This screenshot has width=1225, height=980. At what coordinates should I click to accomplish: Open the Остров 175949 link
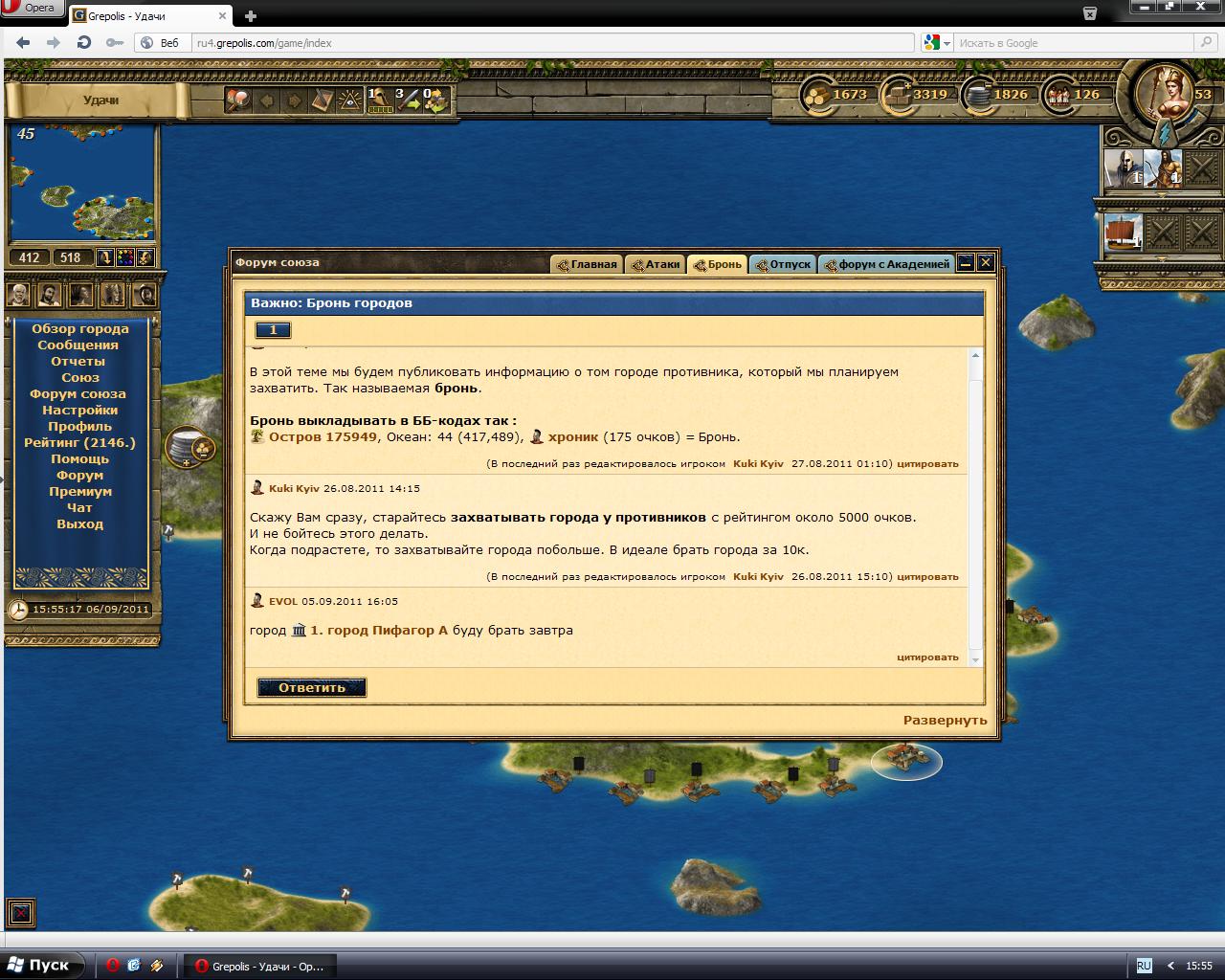323,436
